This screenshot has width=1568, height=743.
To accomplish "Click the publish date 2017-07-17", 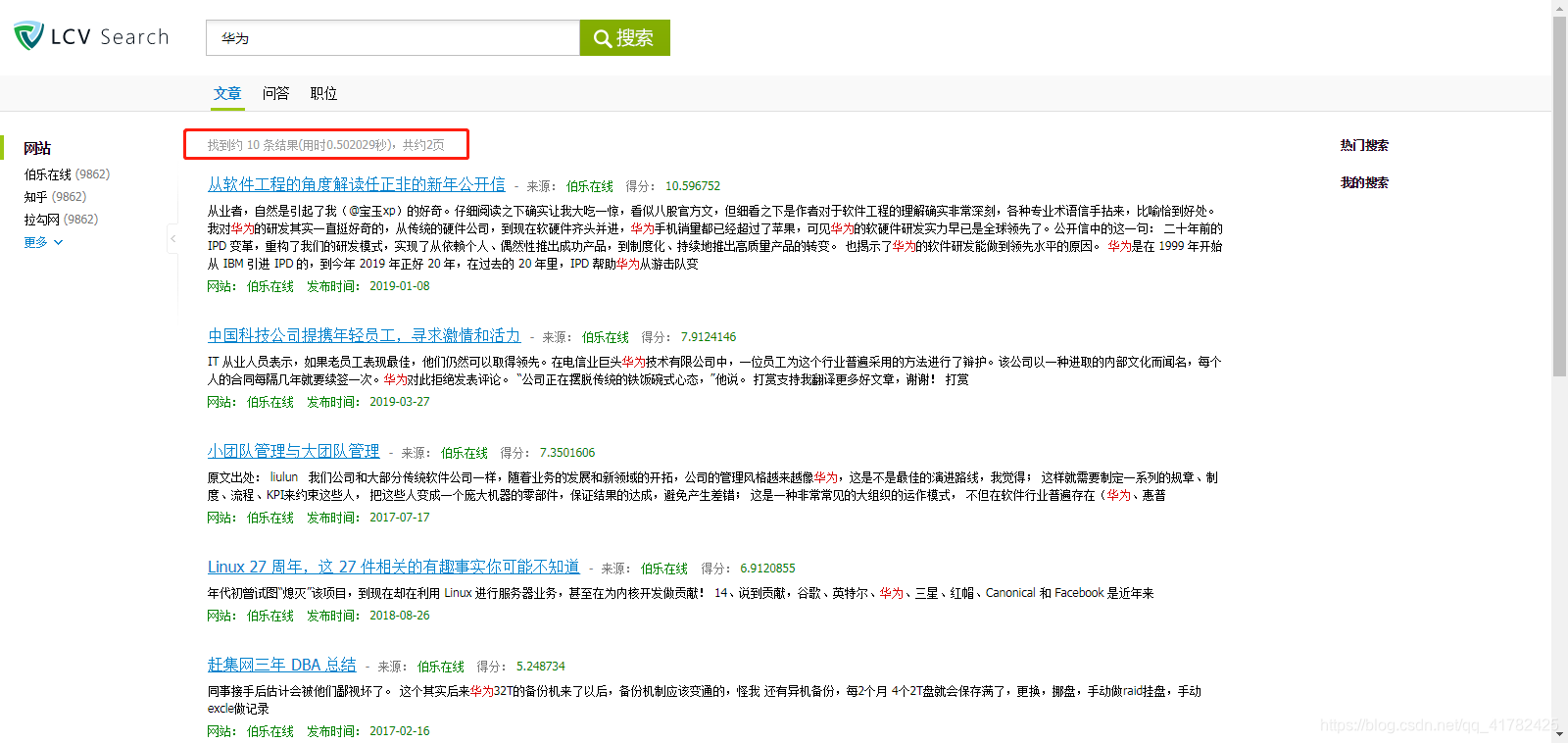I will point(399,518).
